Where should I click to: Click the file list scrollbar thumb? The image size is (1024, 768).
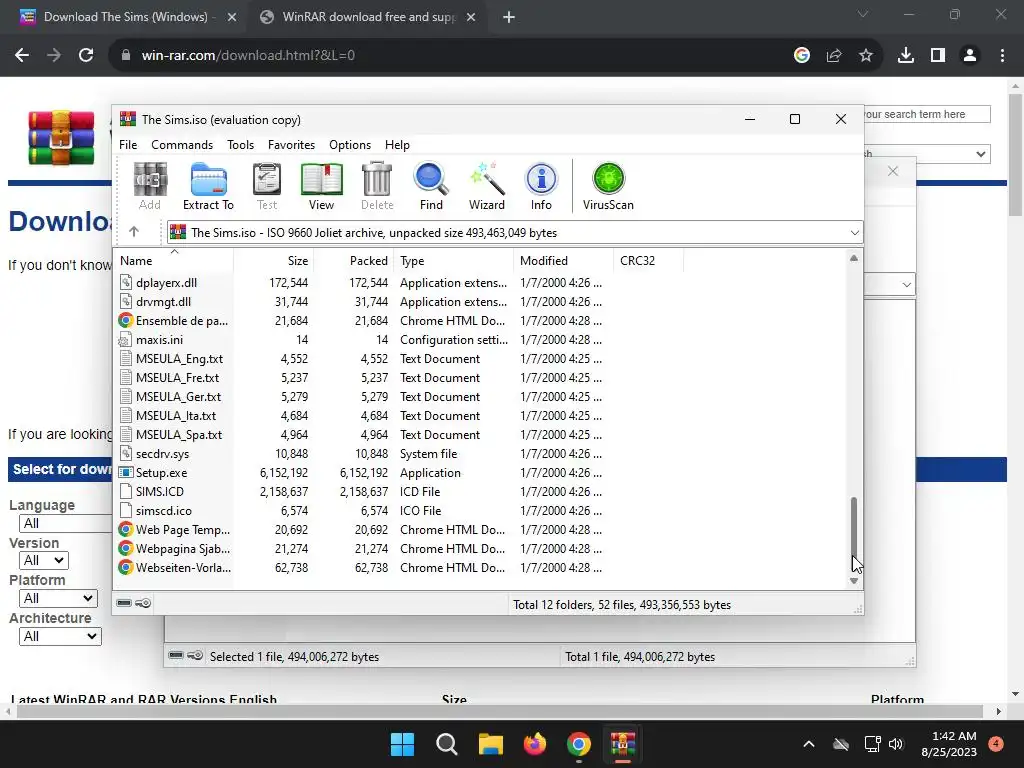pyautogui.click(x=854, y=532)
